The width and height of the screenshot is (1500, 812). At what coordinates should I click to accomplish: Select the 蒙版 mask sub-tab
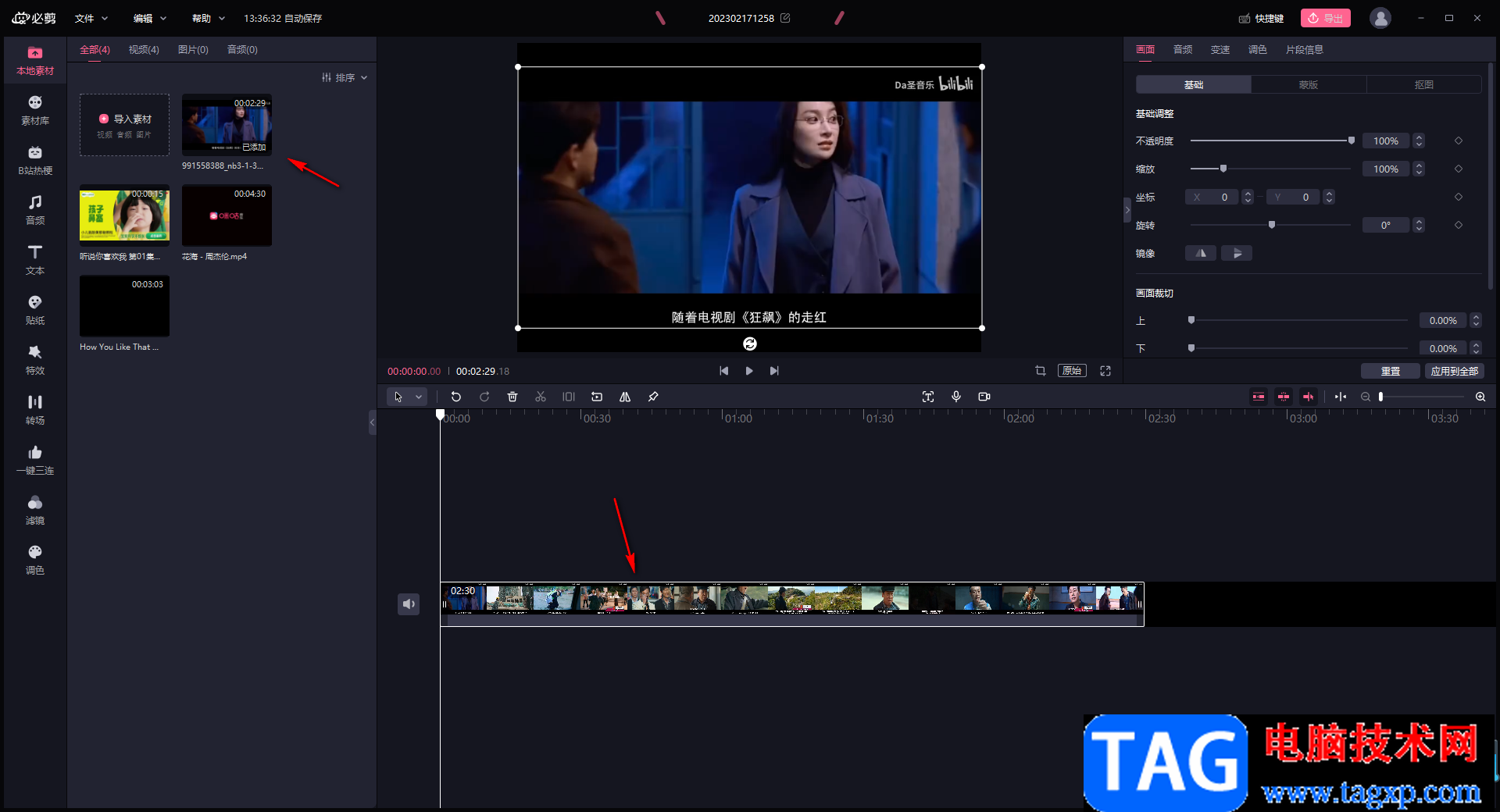tap(1309, 84)
